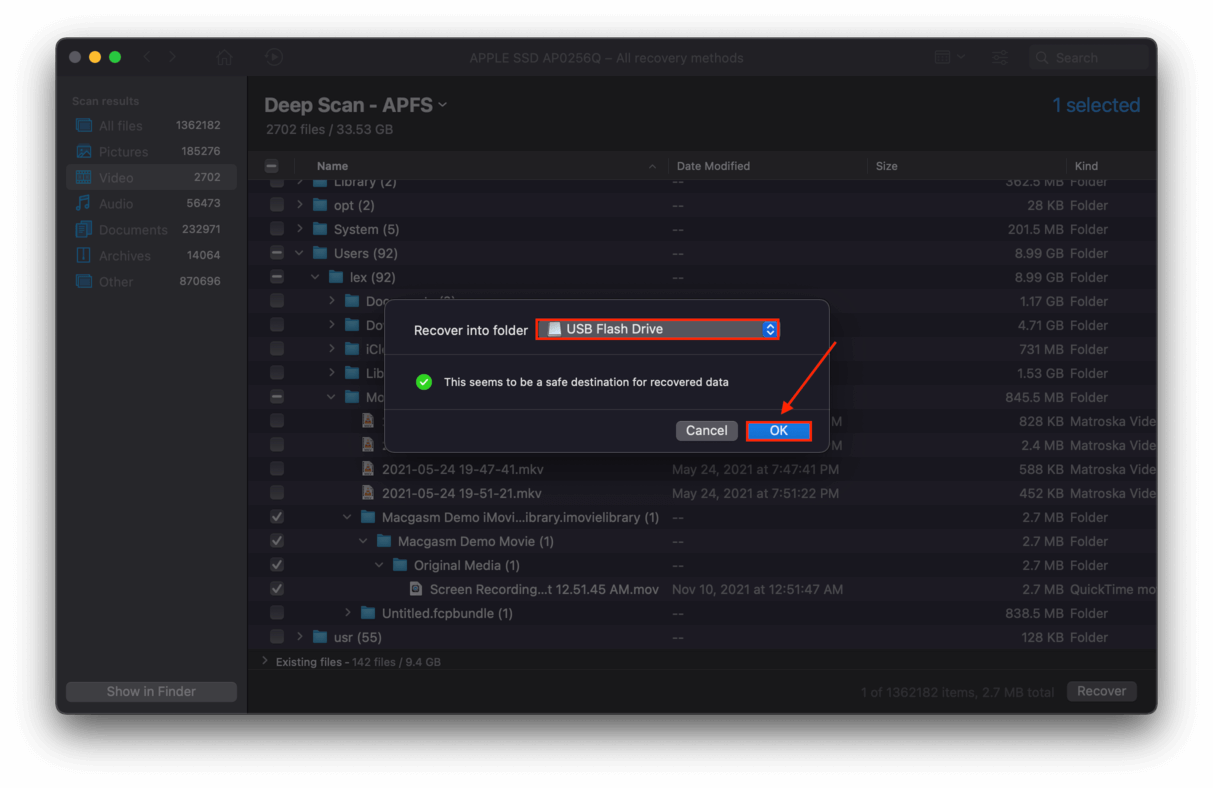Expand the usr (55) folder

(300, 637)
